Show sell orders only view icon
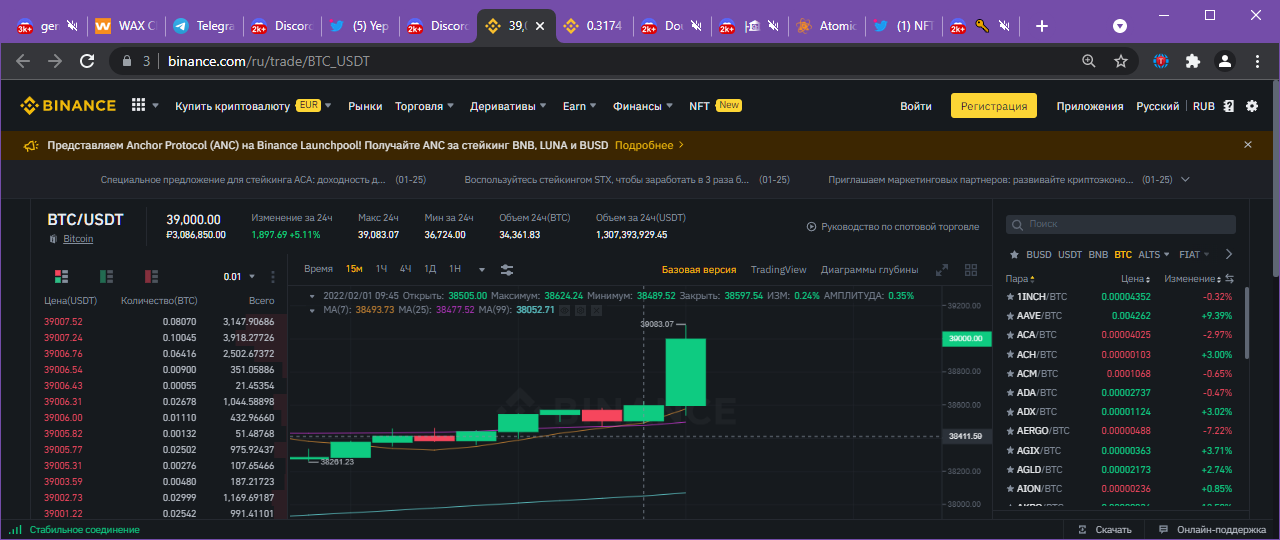The width and height of the screenshot is (1280, 540). click(151, 276)
